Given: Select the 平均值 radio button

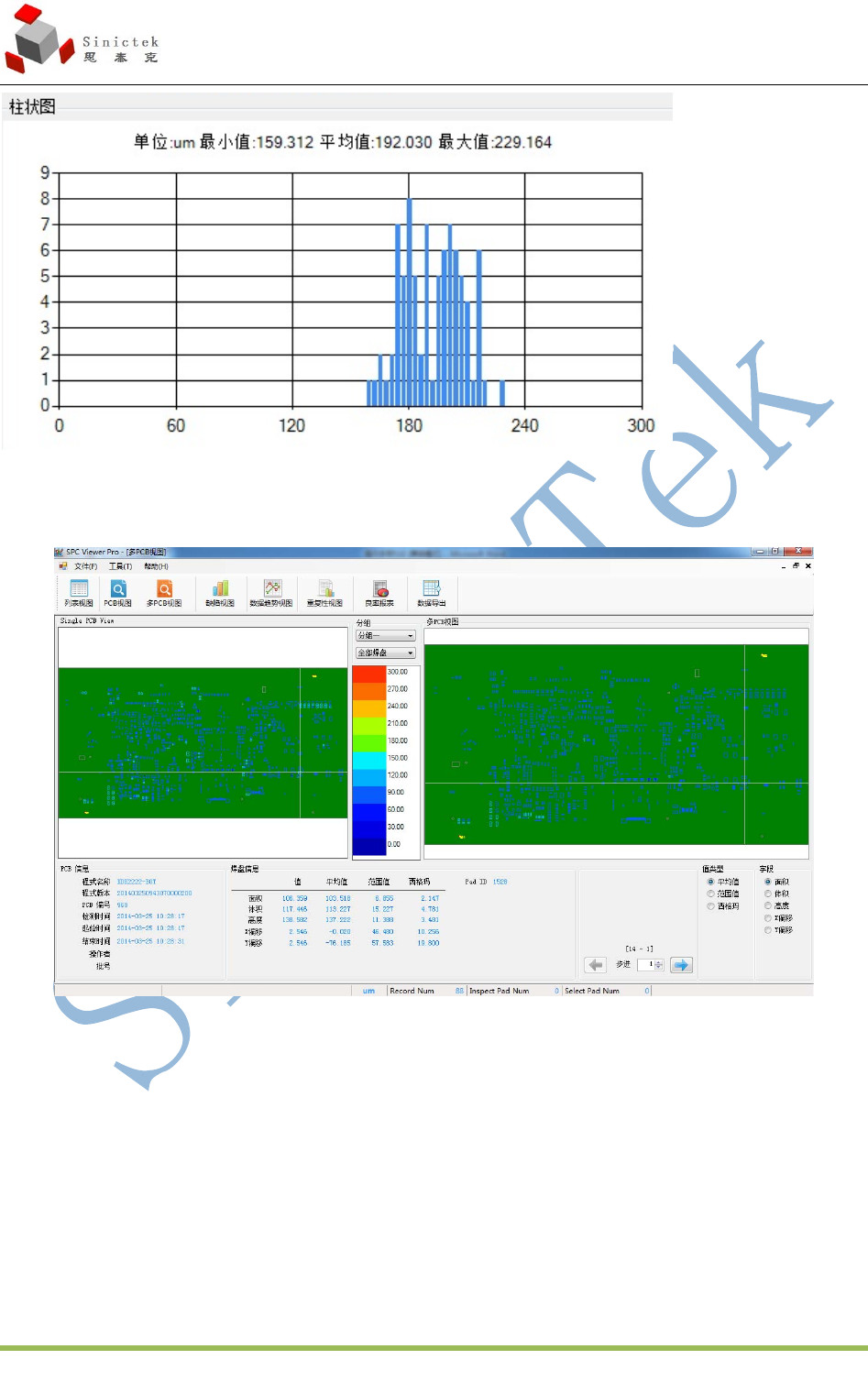Looking at the screenshot, I should click(710, 882).
